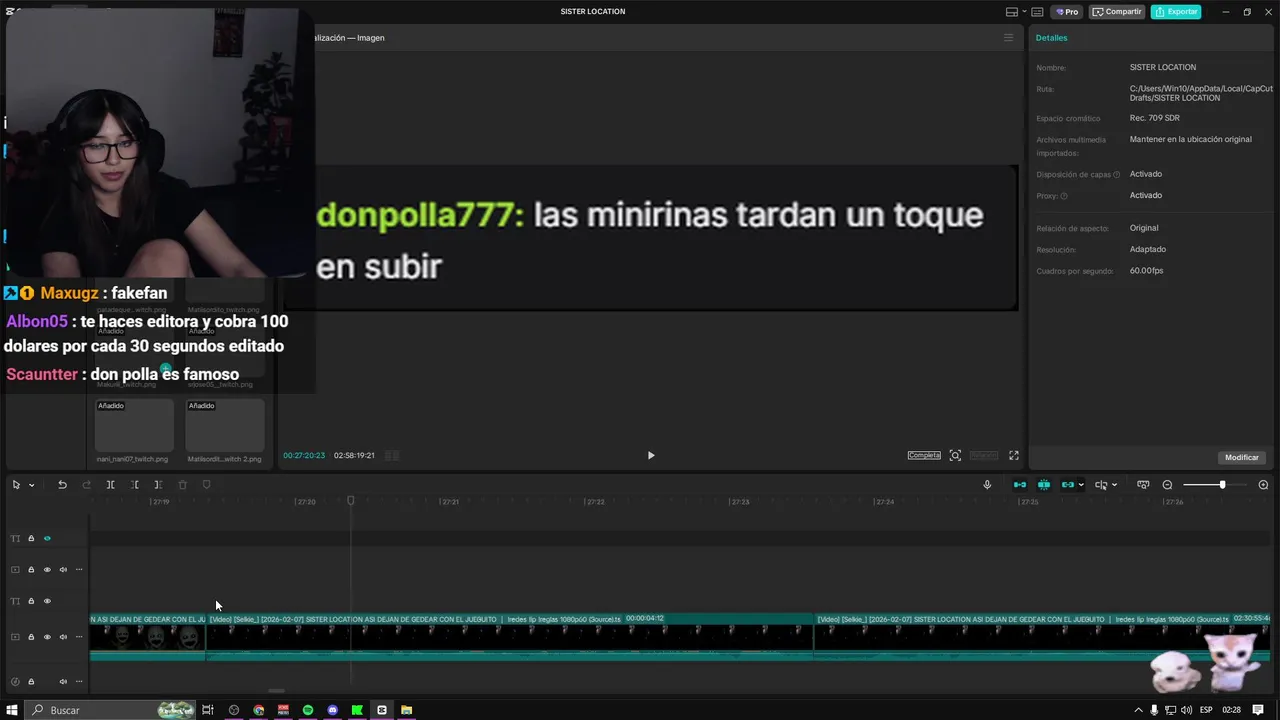
Task: Delete right of playhead trim tool
Action: tap(158, 485)
